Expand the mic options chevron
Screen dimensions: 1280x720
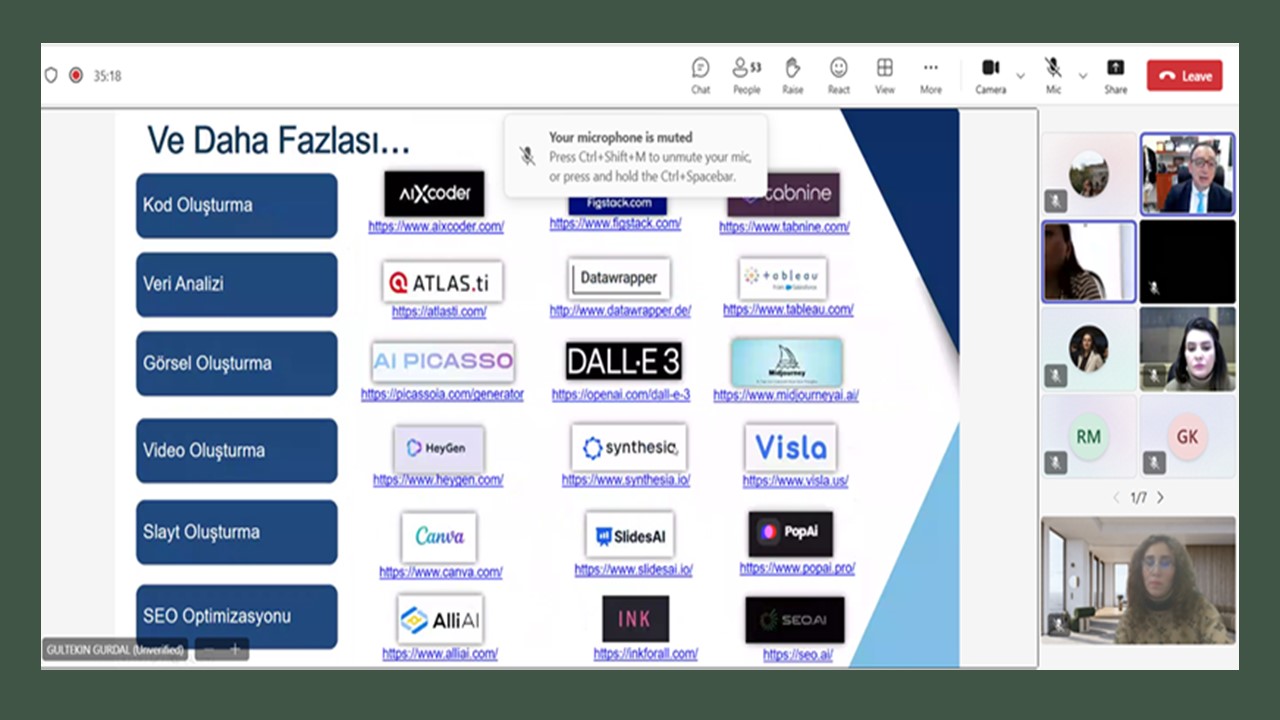(x=1082, y=76)
